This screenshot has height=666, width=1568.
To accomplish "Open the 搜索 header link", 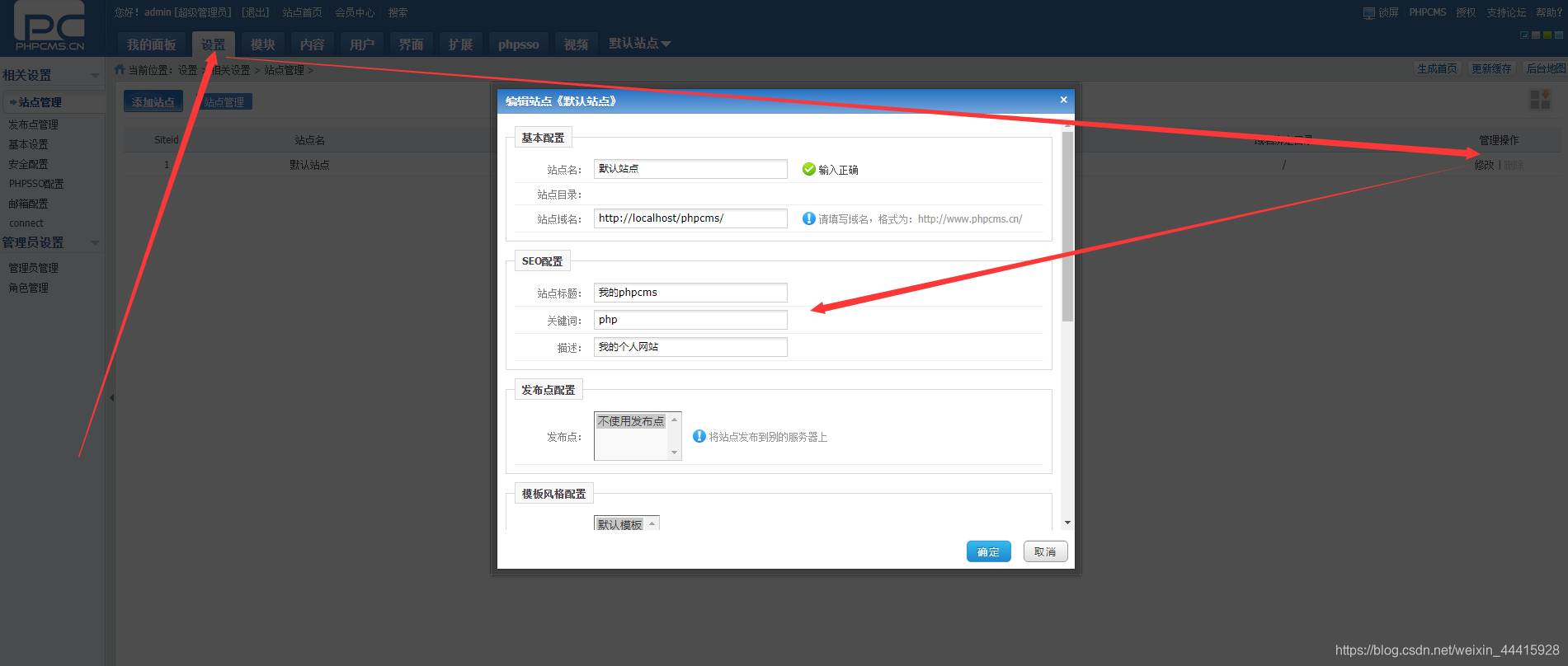I will [398, 12].
